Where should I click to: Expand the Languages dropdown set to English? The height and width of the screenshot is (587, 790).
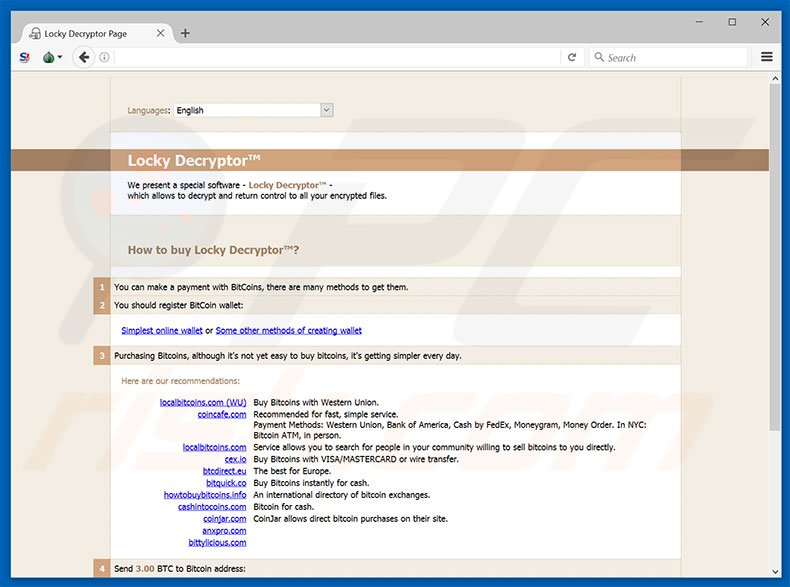tap(253, 110)
